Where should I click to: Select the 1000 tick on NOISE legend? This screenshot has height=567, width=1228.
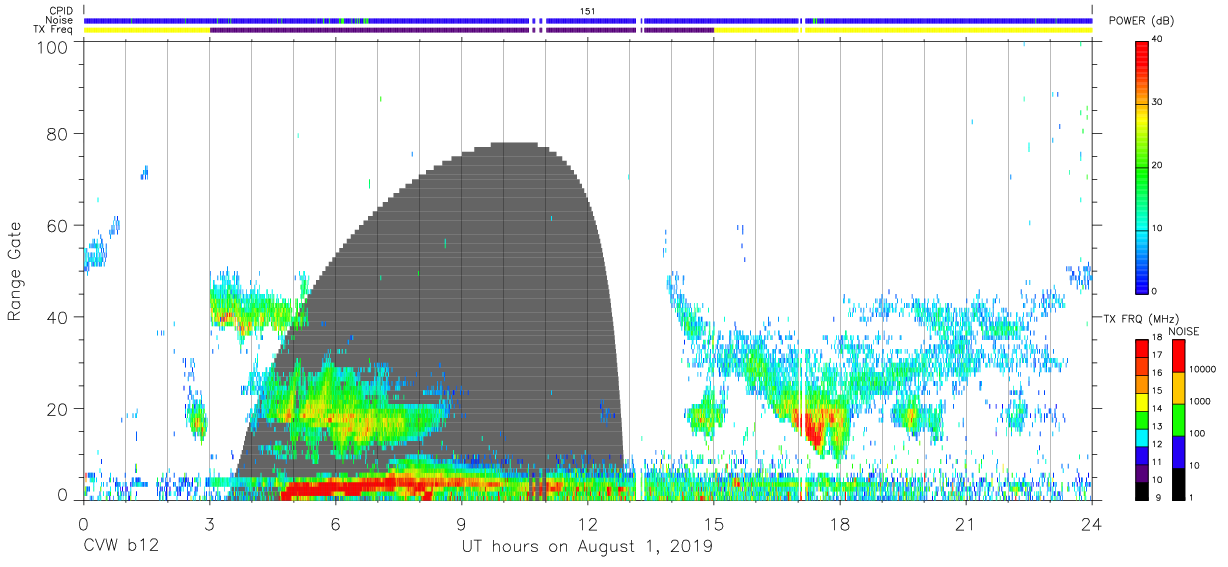1200,401
